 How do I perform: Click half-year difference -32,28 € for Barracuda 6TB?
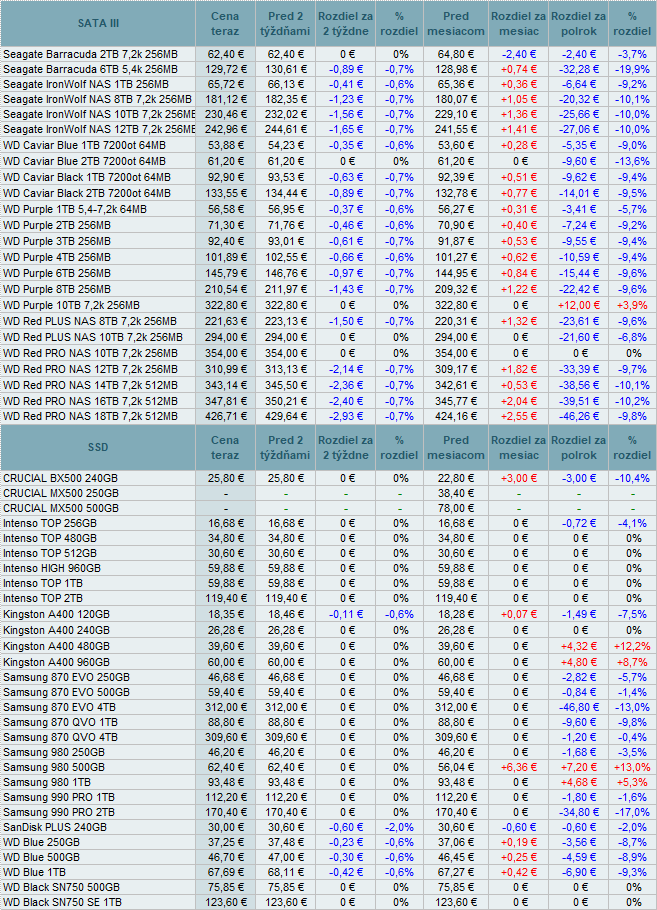(x=579, y=69)
